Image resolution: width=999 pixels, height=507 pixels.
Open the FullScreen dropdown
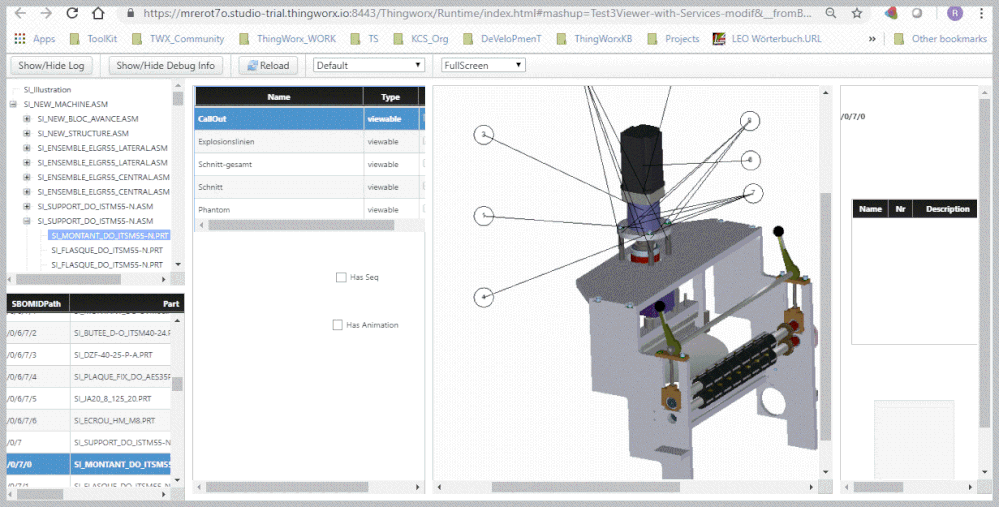pos(484,65)
